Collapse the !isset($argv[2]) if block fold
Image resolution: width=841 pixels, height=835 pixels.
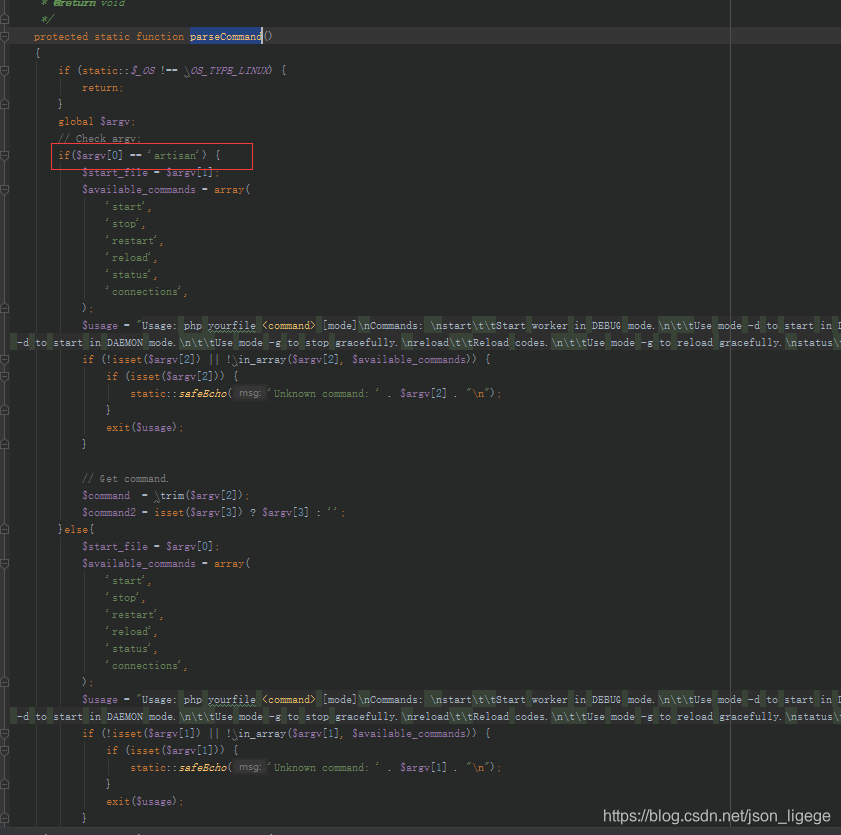[4, 360]
